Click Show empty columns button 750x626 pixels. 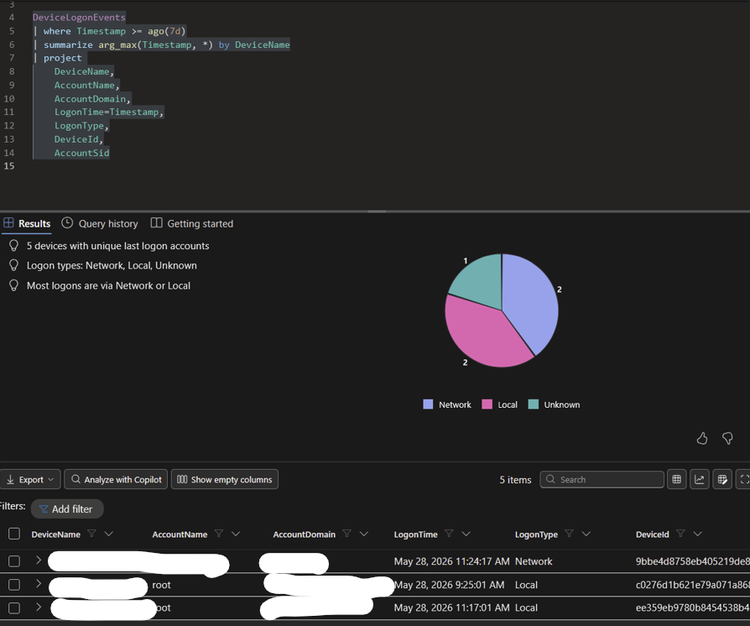coord(225,479)
